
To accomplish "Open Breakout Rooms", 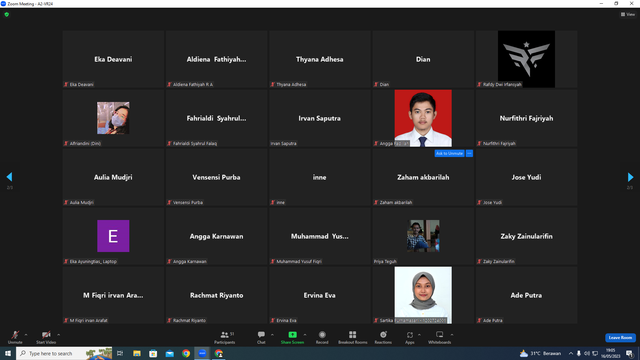I will click(x=353, y=337).
